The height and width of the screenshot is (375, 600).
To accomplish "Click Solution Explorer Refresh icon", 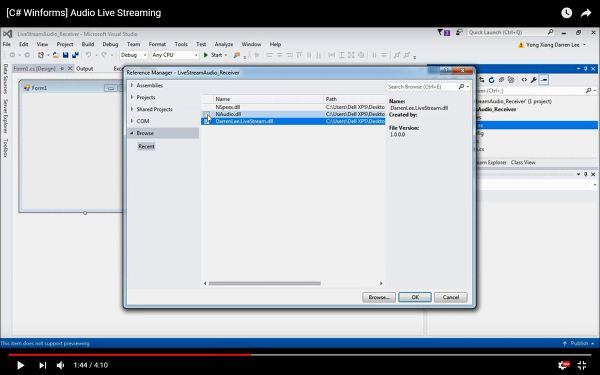I will click(491, 80).
